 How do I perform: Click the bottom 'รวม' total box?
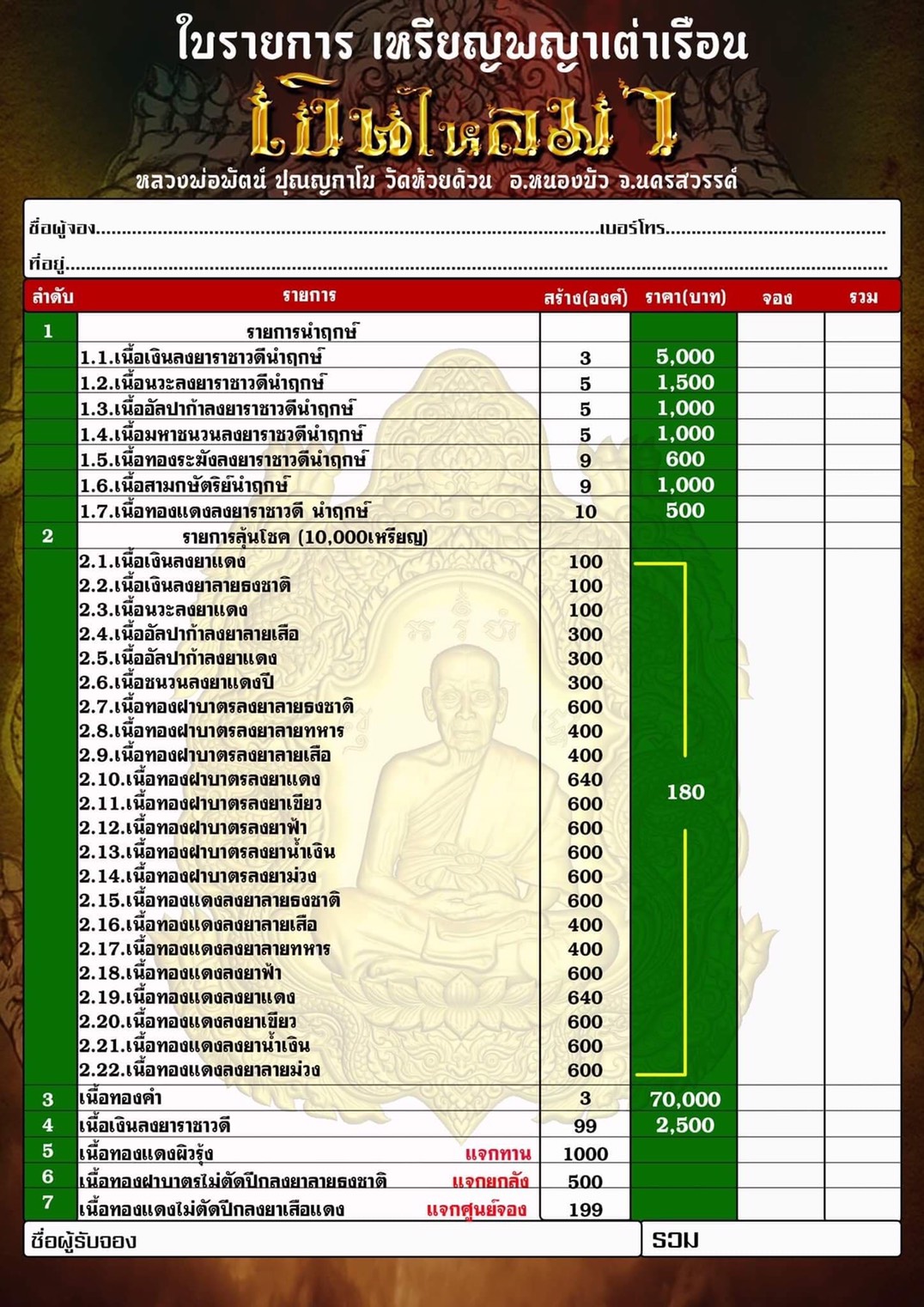point(771,1240)
